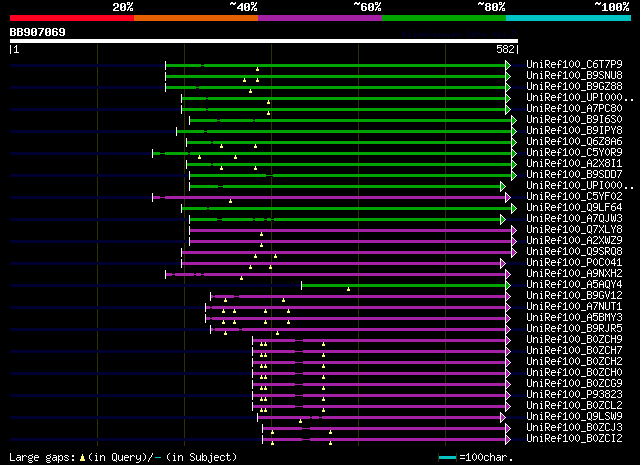Select the UniRef100_A2XWZ9 label

[x=574, y=240]
